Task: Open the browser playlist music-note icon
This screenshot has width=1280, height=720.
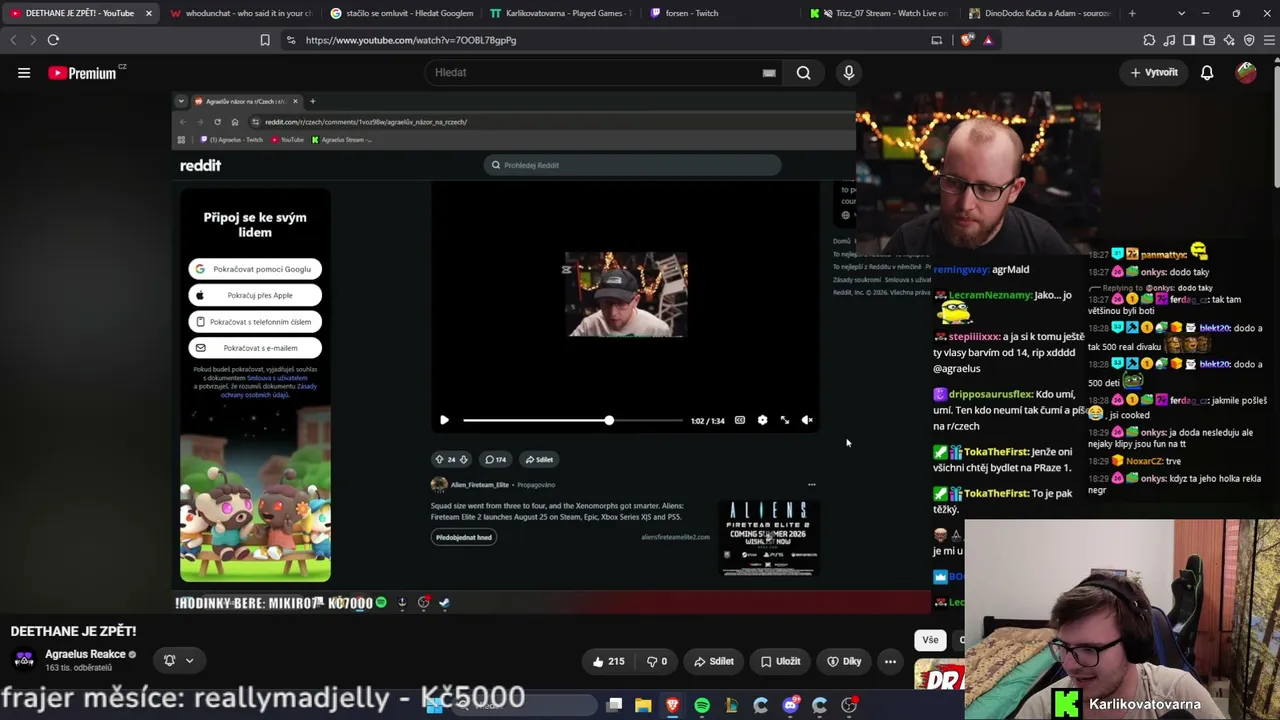Action: (1169, 40)
